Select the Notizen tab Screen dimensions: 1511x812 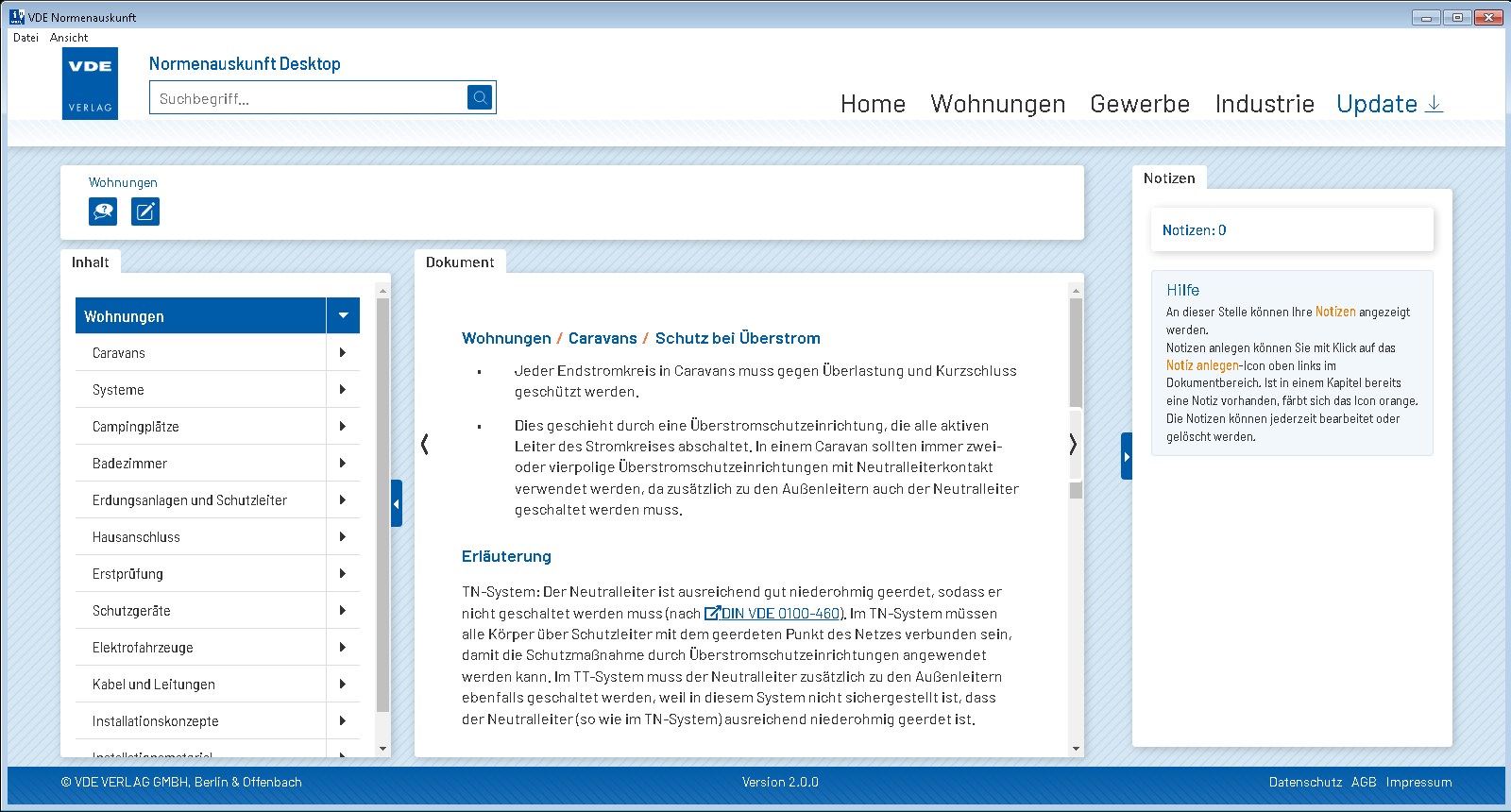pos(1169,178)
